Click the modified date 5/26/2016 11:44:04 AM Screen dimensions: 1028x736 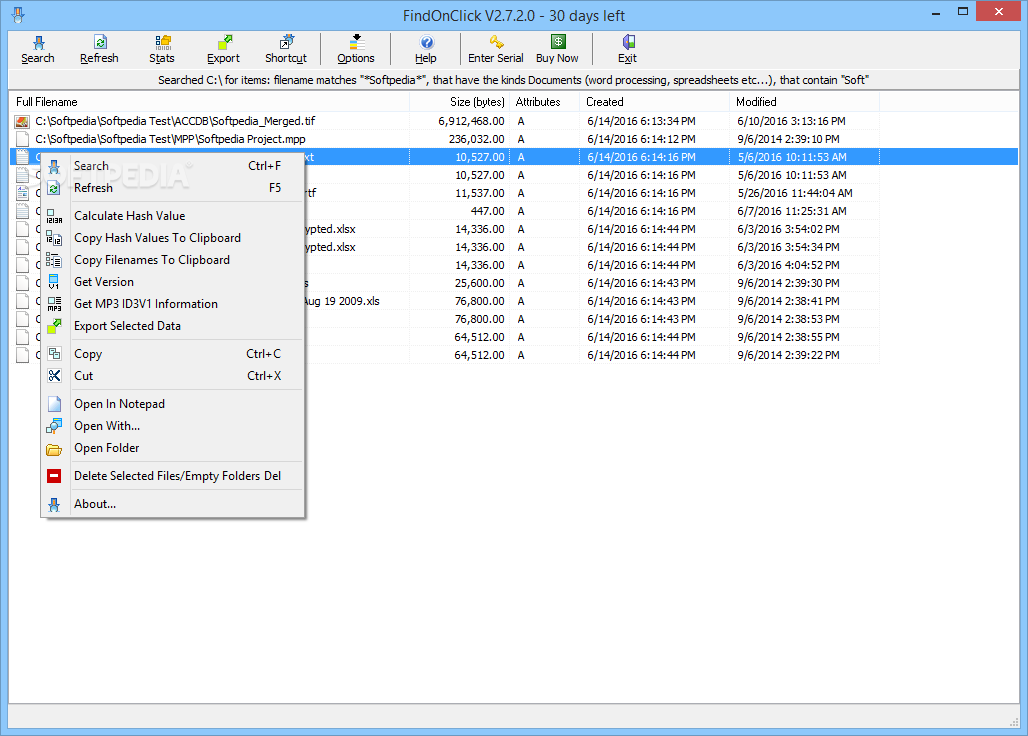click(795, 193)
